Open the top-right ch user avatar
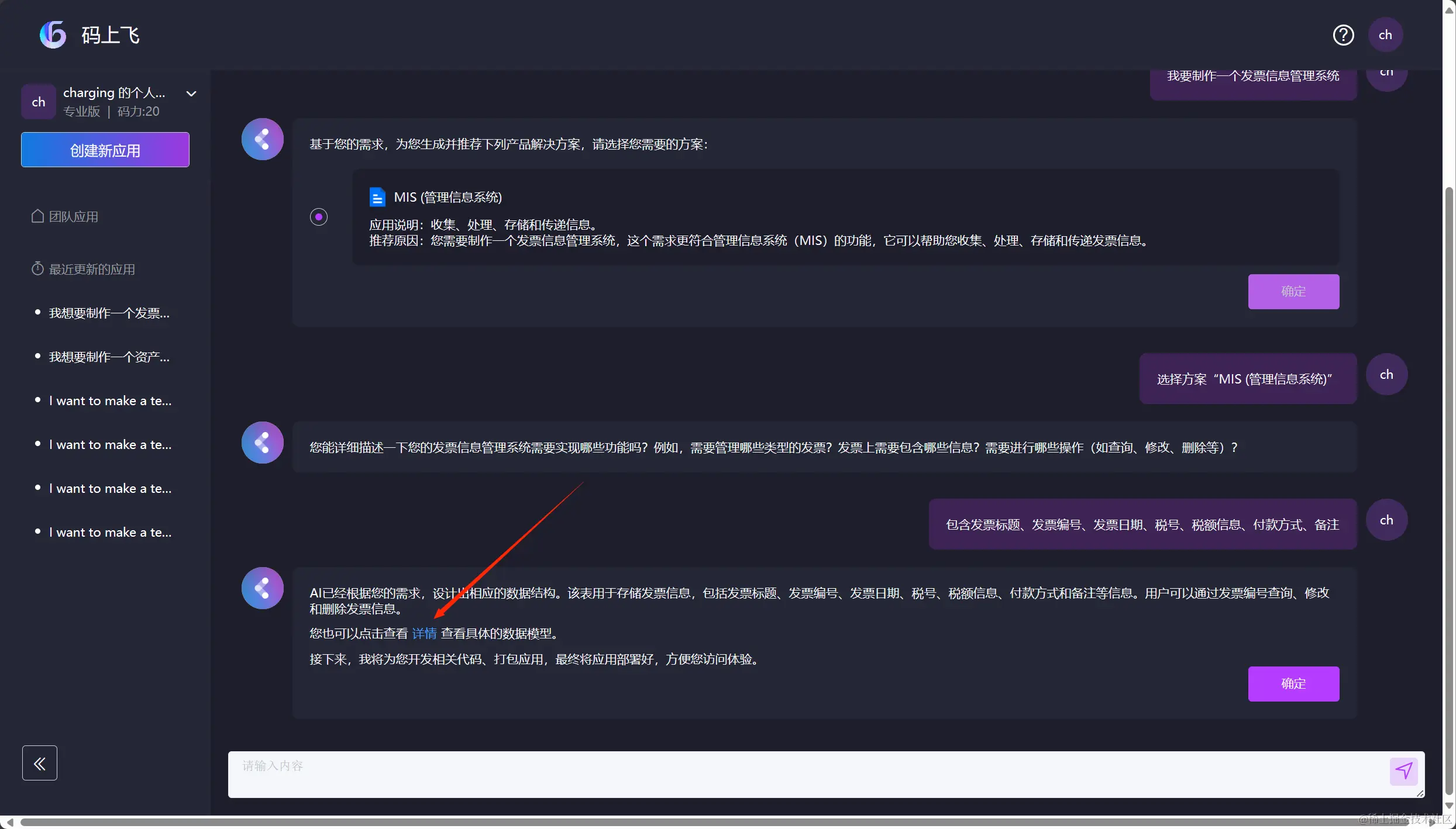Image resolution: width=1456 pixels, height=829 pixels. coord(1385,35)
